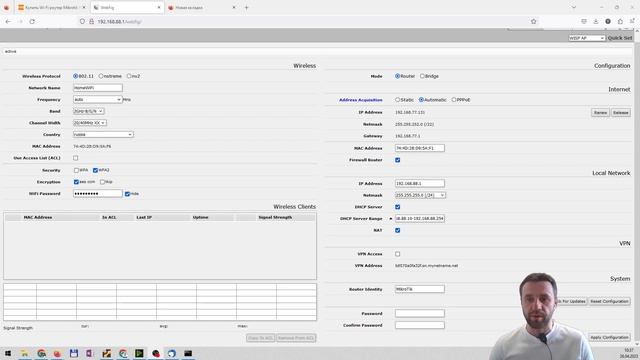Select nv2 wireless protocol
This screenshot has width=640, height=360.
129,76
